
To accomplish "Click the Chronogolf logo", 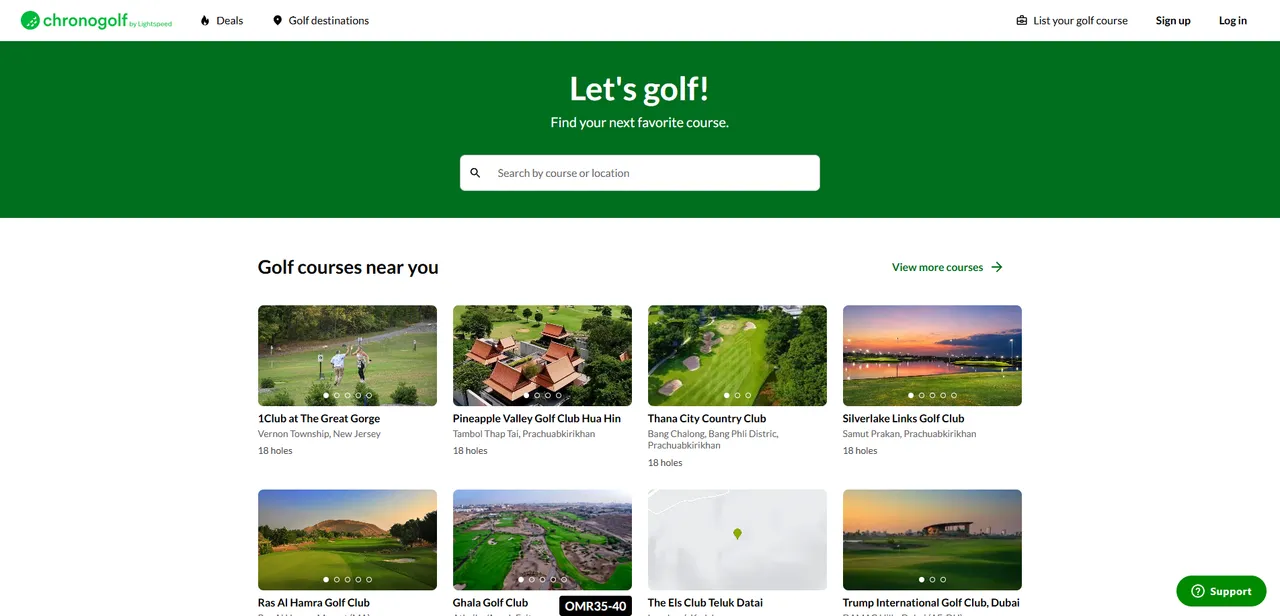I will pyautogui.click(x=96, y=20).
